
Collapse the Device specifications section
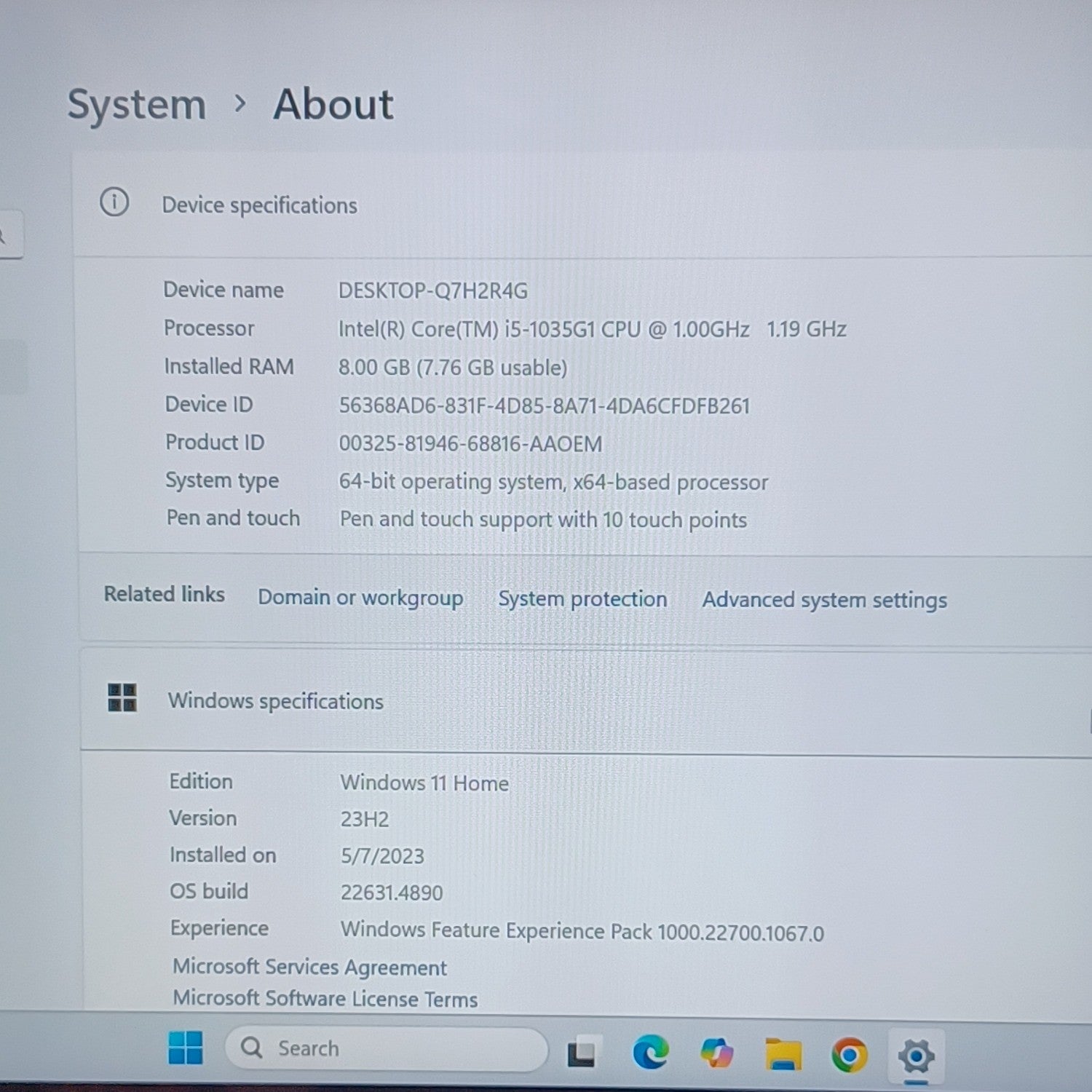582,205
